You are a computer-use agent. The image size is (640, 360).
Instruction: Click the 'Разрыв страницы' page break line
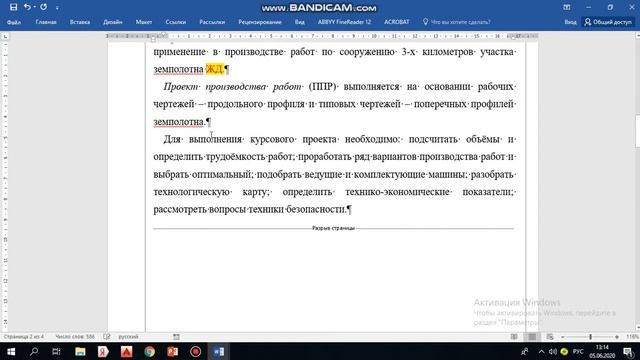coord(333,228)
